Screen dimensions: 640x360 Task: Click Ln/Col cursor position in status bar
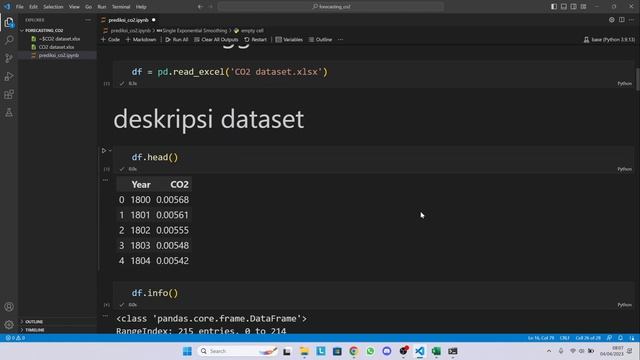(540, 338)
